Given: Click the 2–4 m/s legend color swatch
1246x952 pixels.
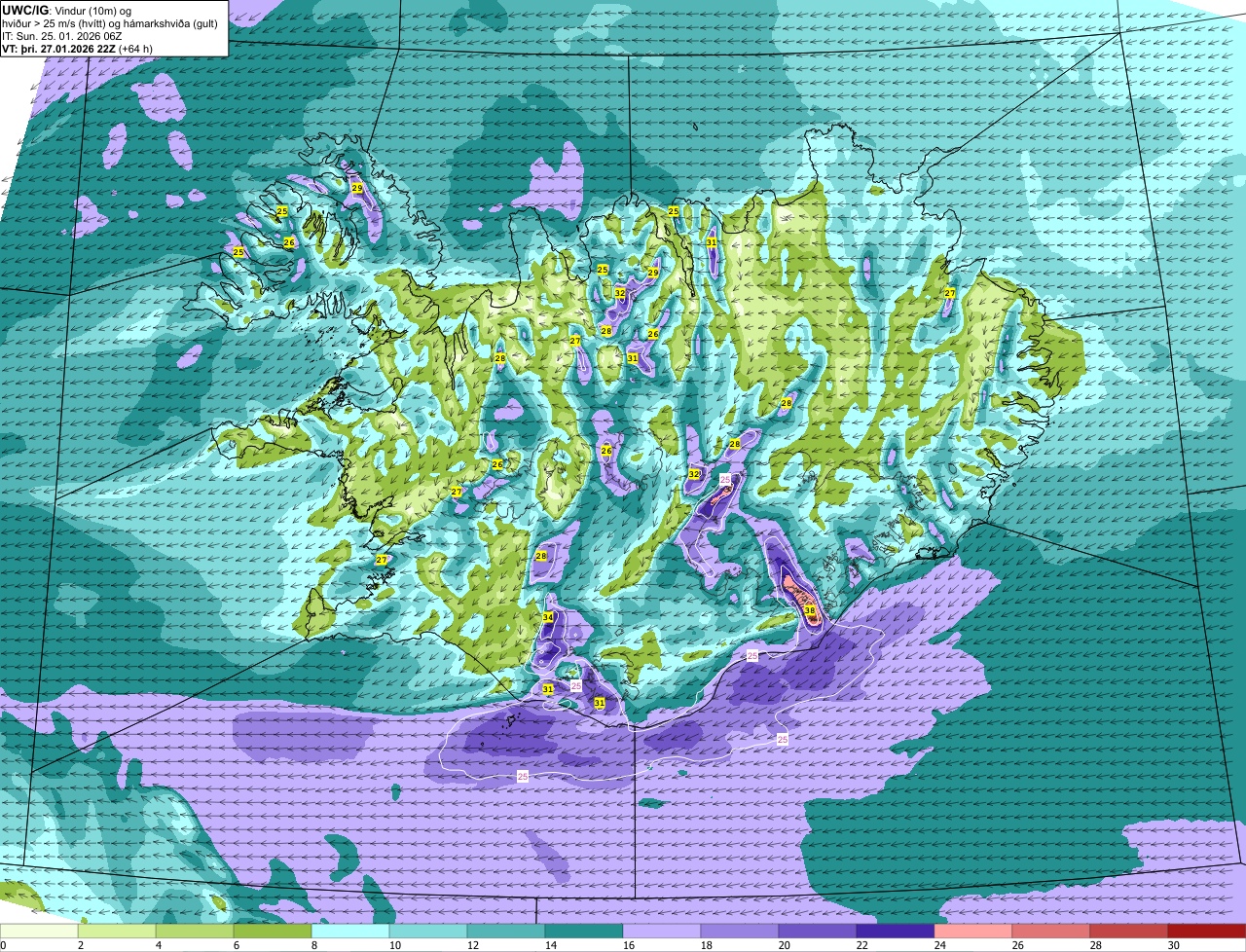Looking at the screenshot, I should tap(117, 932).
